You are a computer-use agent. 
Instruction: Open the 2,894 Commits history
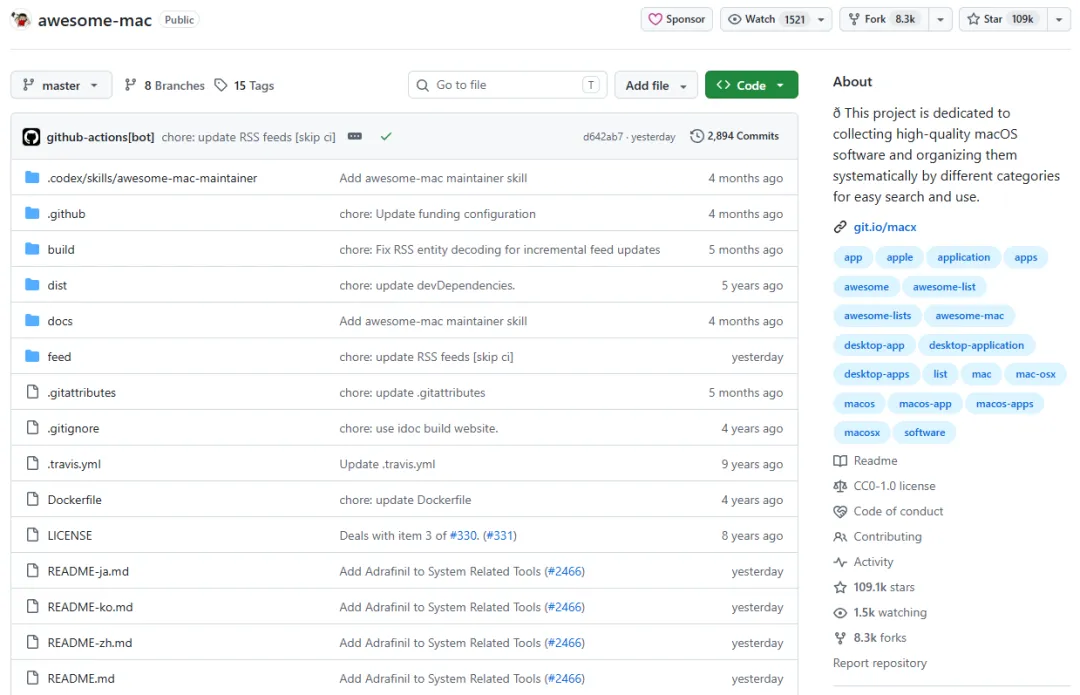pos(734,136)
